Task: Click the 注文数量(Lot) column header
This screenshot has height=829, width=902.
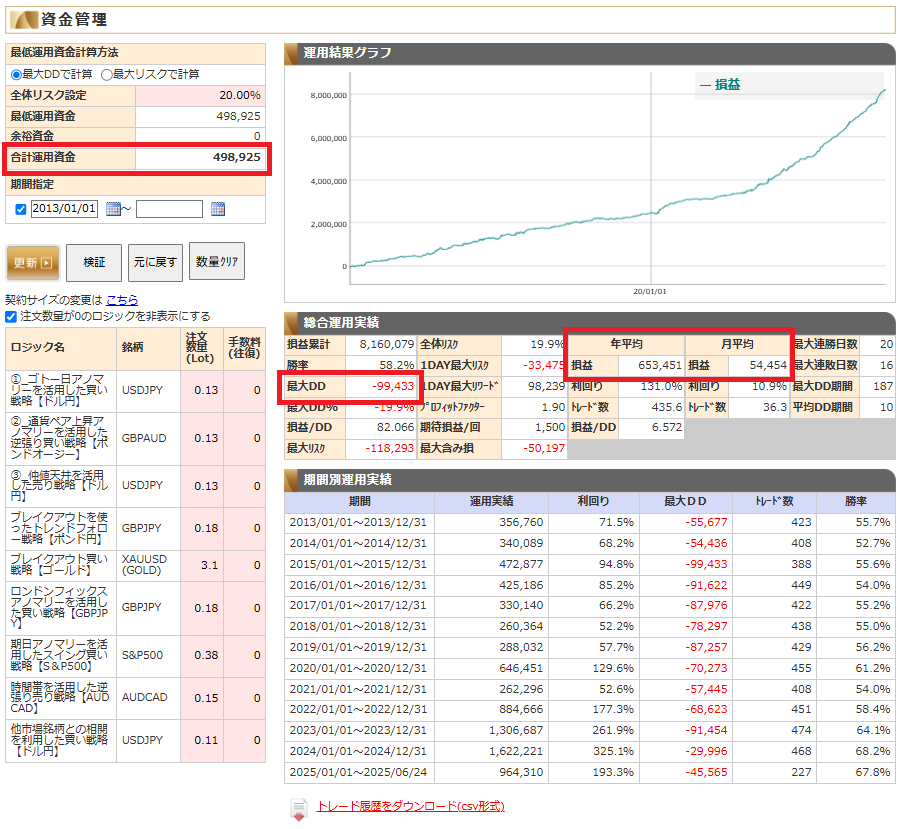Action: click(x=202, y=349)
